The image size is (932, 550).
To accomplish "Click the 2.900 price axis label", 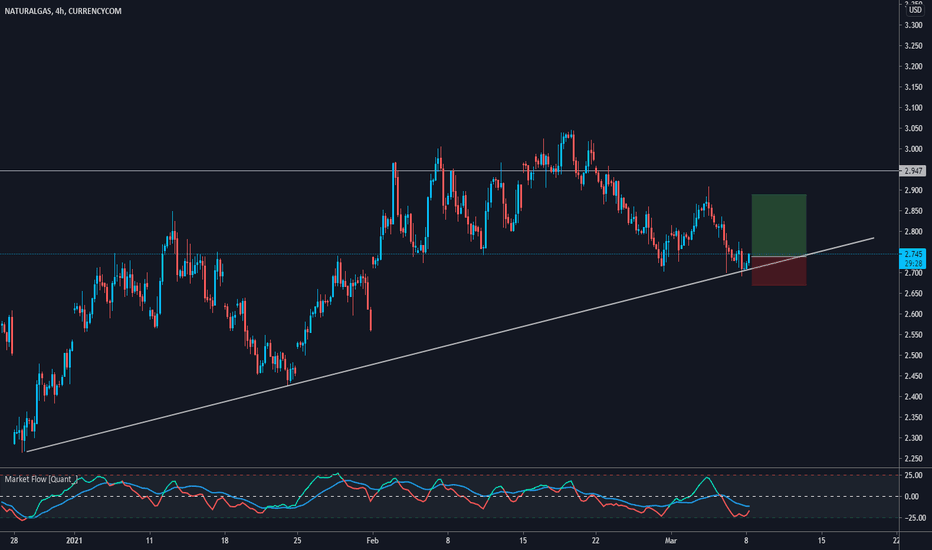I will [914, 190].
